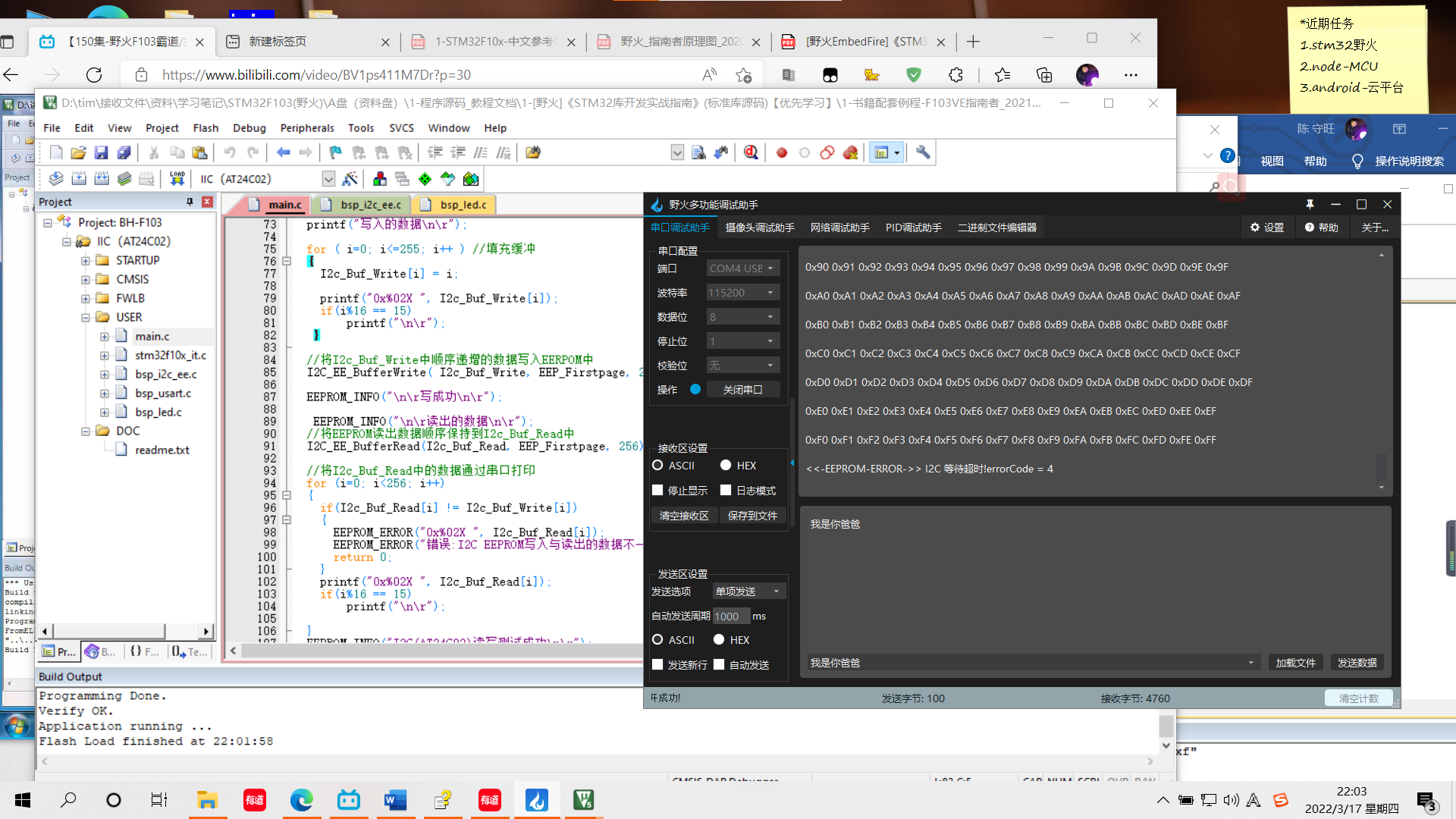Screen dimensions: 1456x819
Task: Insert a bookmark with the flag icon
Action: pos(335,152)
